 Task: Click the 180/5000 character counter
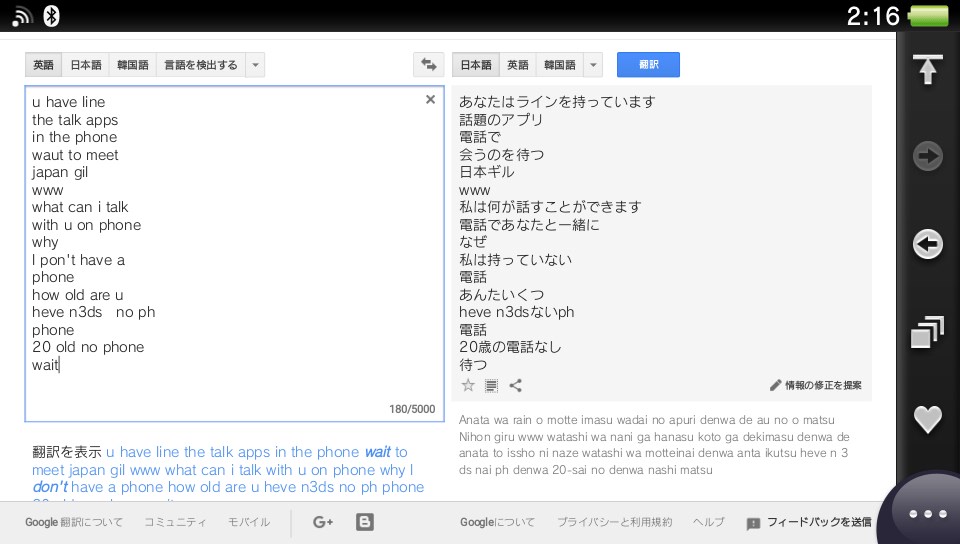click(412, 409)
